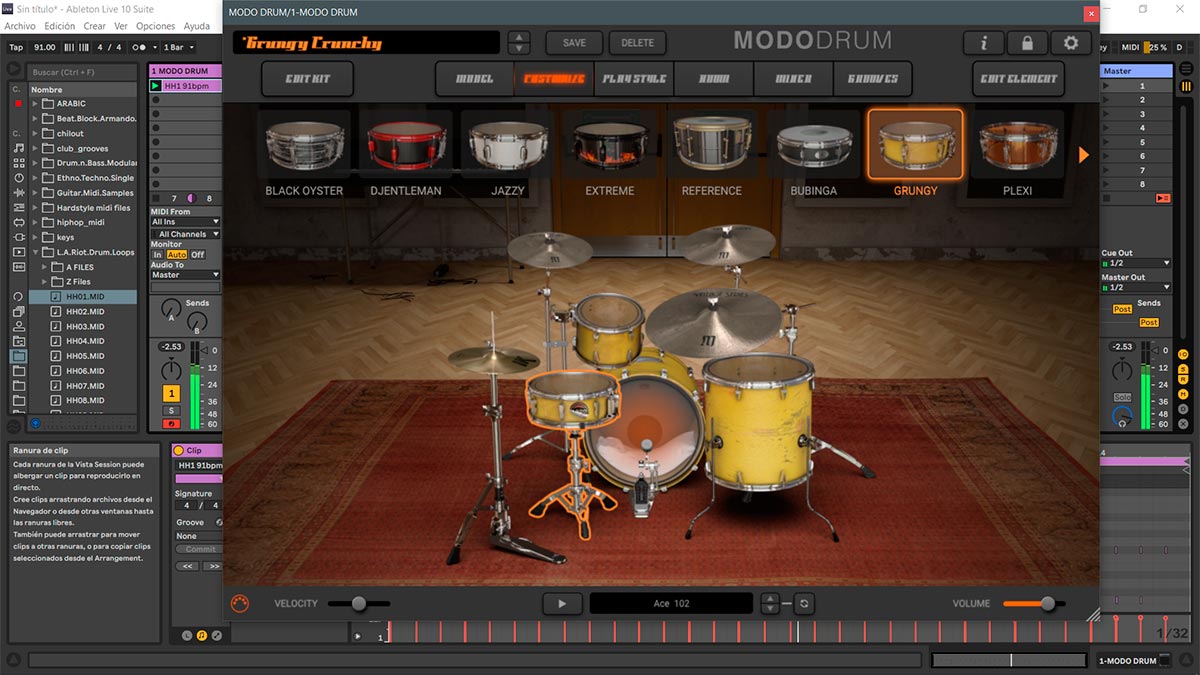Toggle the Mixer section show button
Viewport: 1200px width, 675px height.
click(x=1183, y=396)
